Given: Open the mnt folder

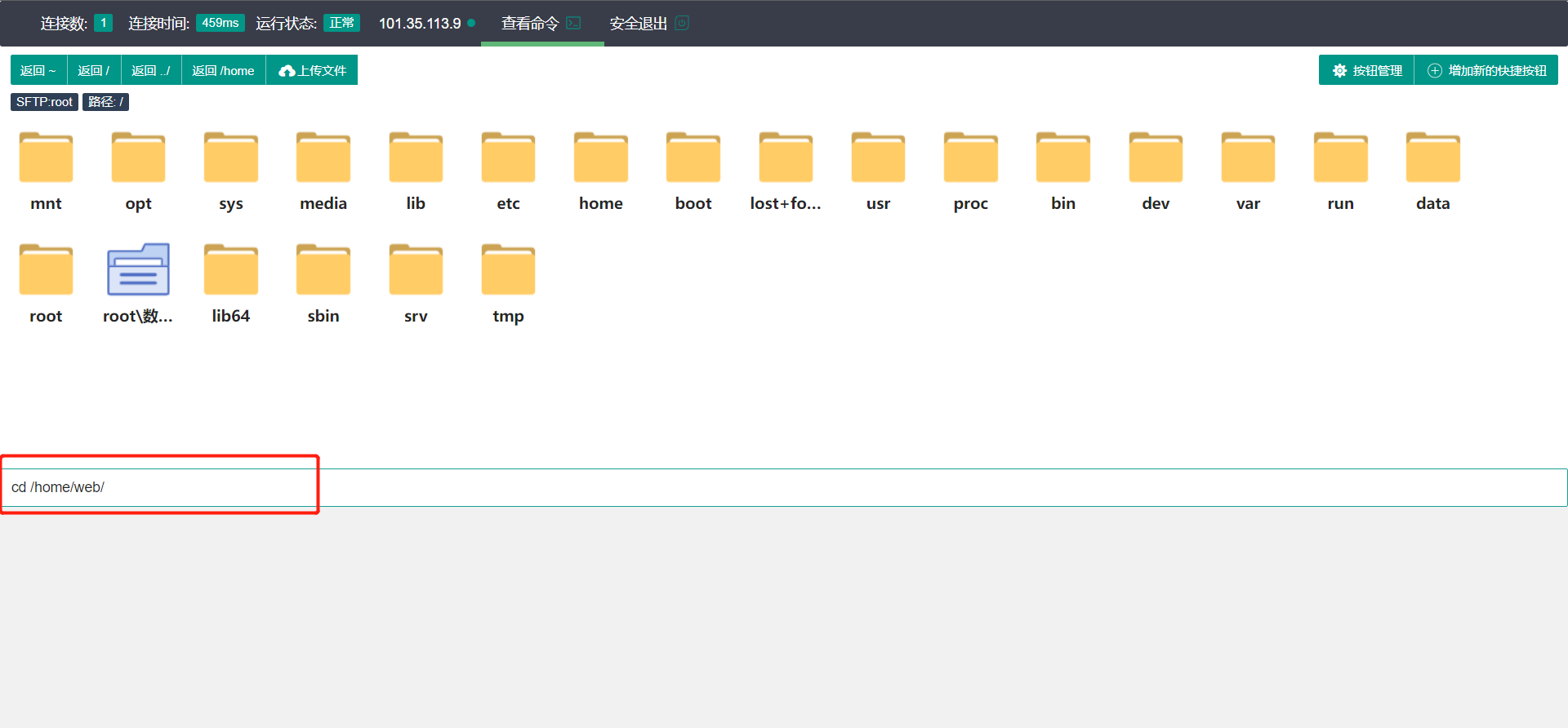Looking at the screenshot, I should click(46, 158).
